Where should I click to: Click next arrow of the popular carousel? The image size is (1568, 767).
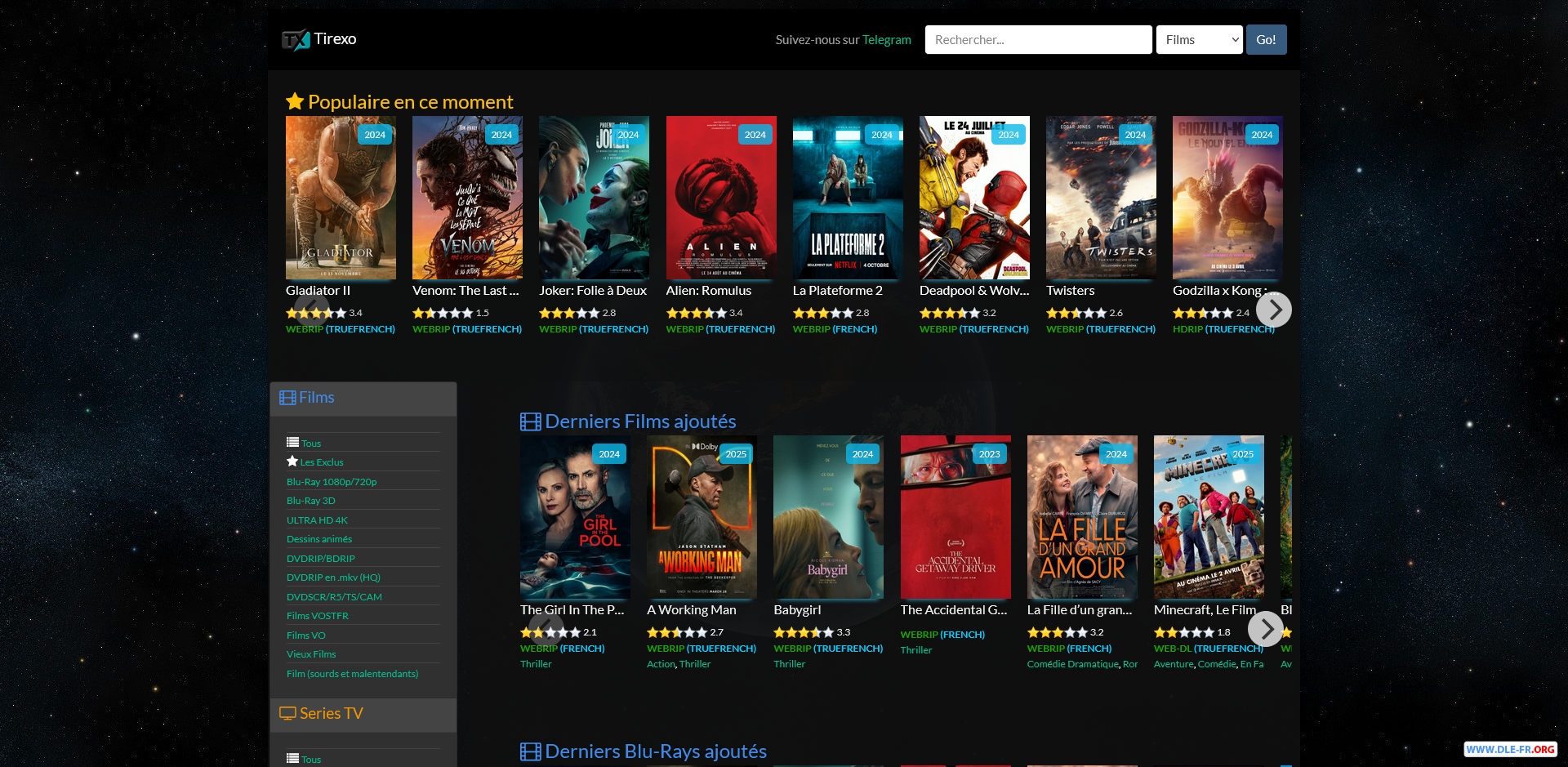pyautogui.click(x=1274, y=310)
